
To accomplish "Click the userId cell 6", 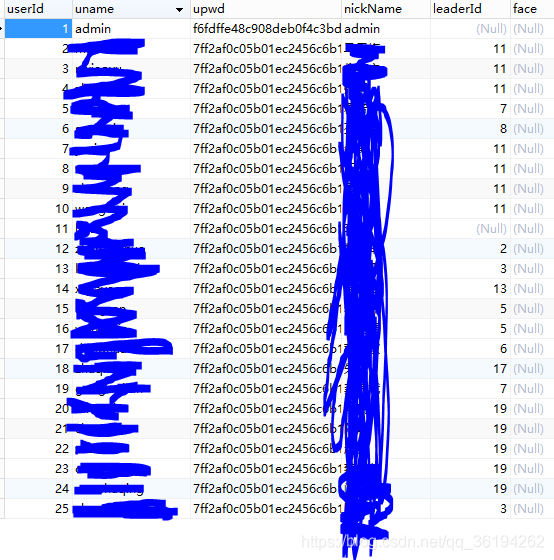I will [38, 129].
